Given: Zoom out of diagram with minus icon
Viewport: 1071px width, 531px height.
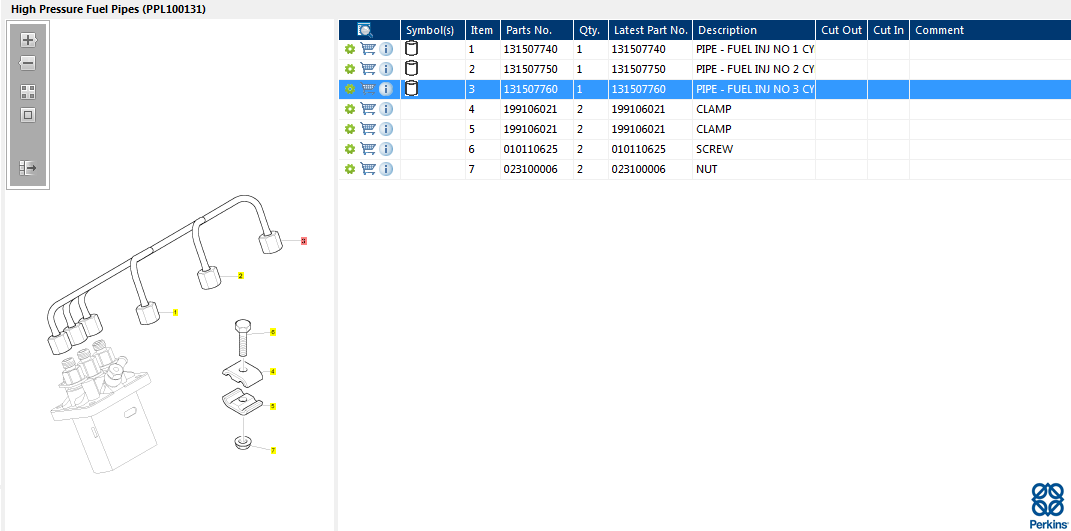Looking at the screenshot, I should point(27,64).
